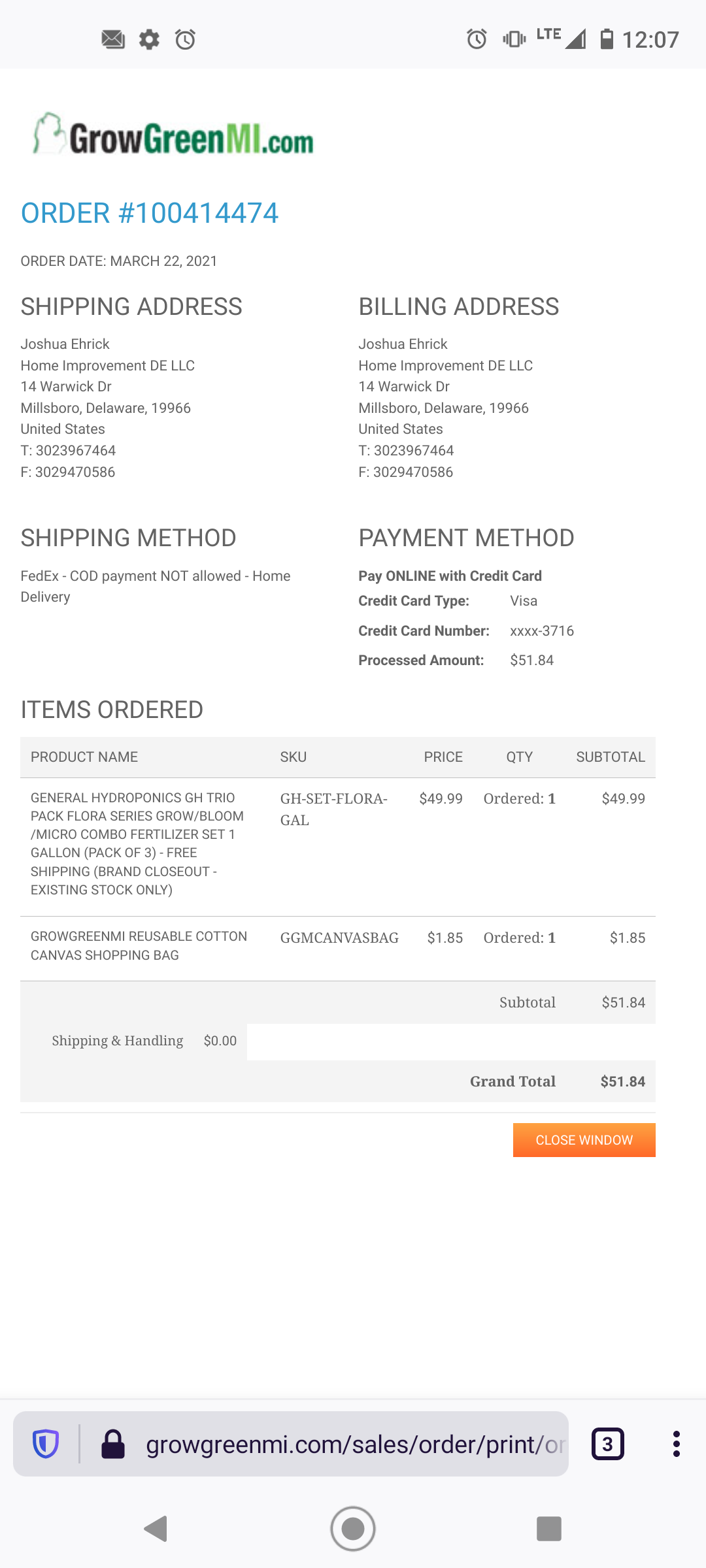Viewport: 706px width, 1568px height.
Task: Tap the GrowGreenMI.com logo
Action: 174,135
